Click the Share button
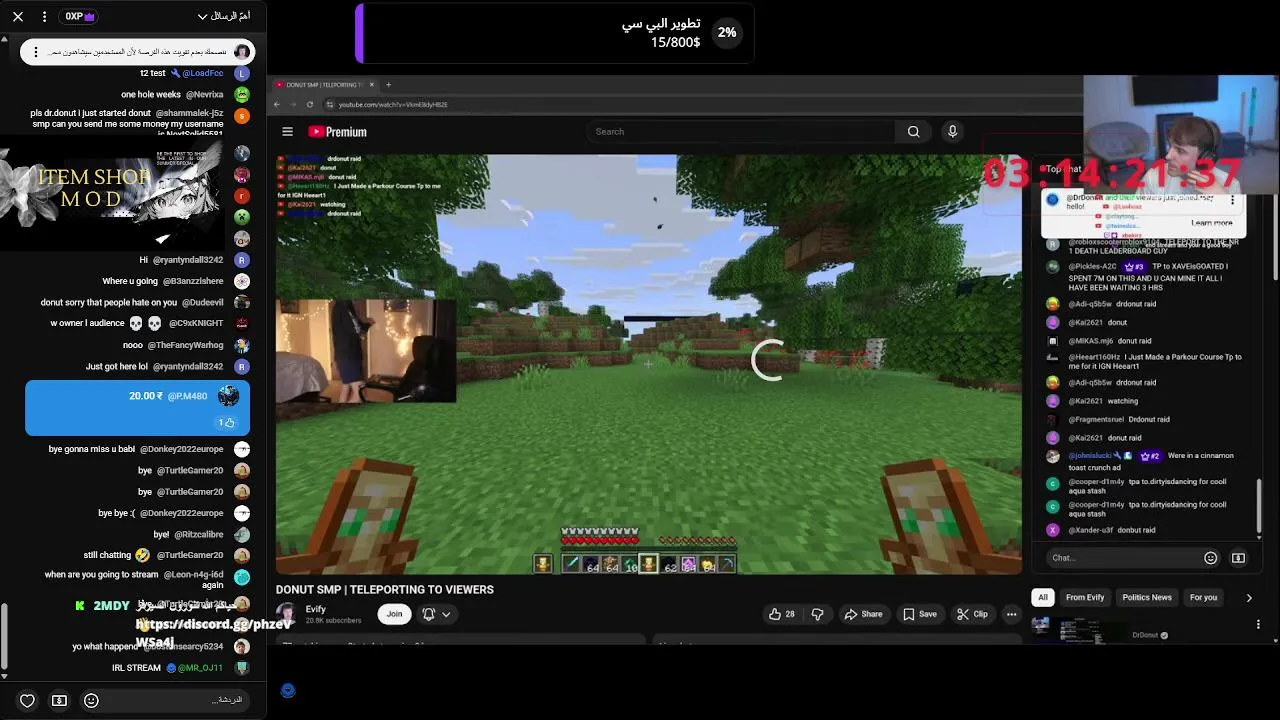This screenshot has width=1280, height=720. click(863, 614)
